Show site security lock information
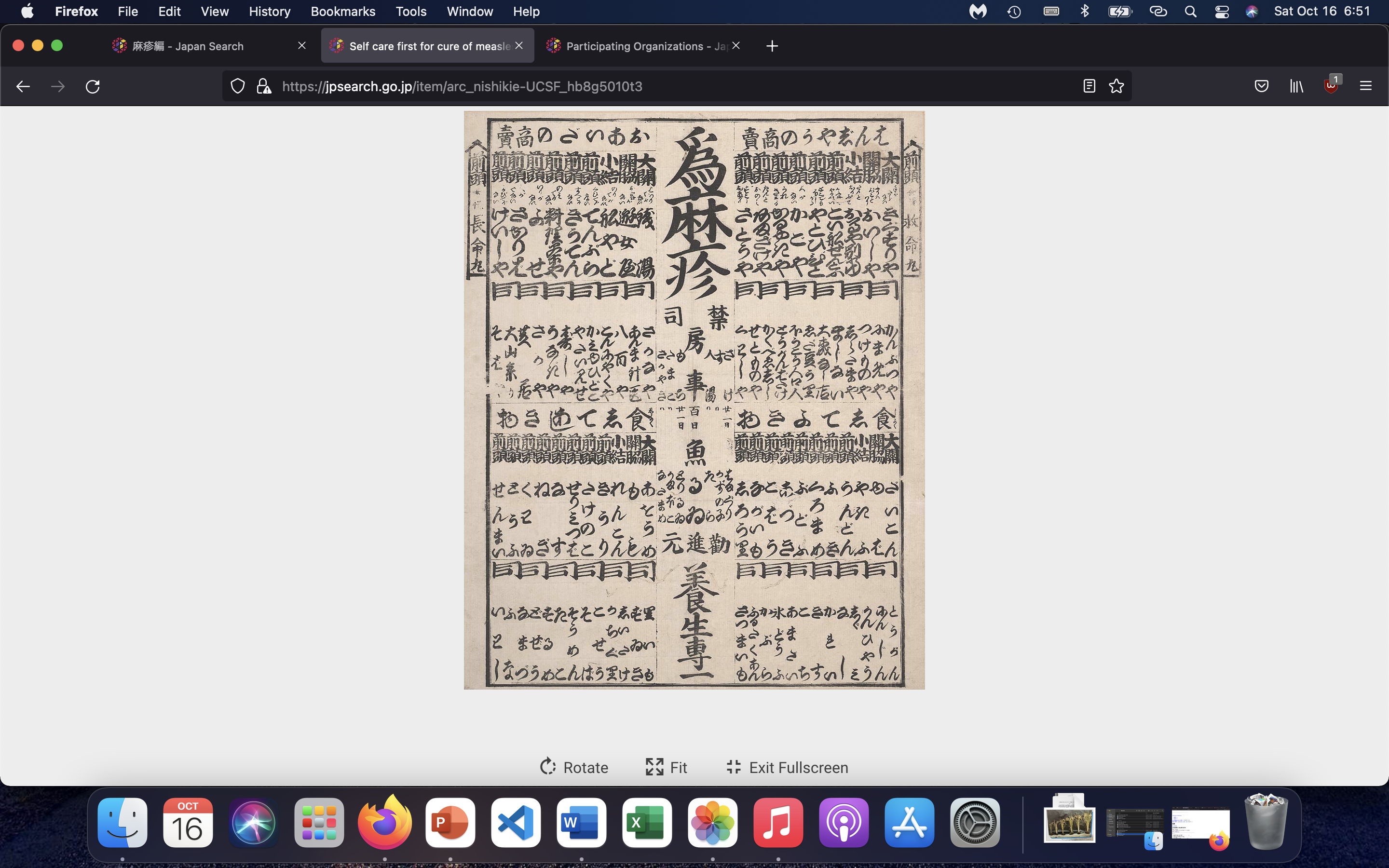Viewport: 1389px width, 868px height. [263, 86]
